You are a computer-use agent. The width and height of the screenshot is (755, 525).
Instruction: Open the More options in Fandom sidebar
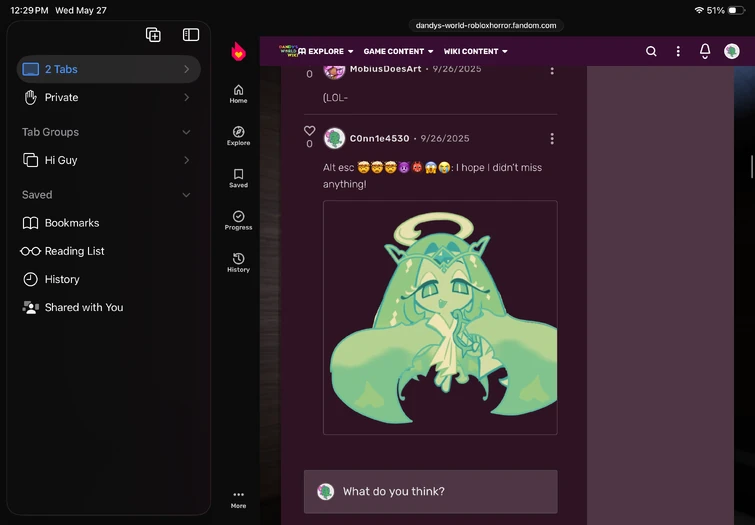(238, 499)
